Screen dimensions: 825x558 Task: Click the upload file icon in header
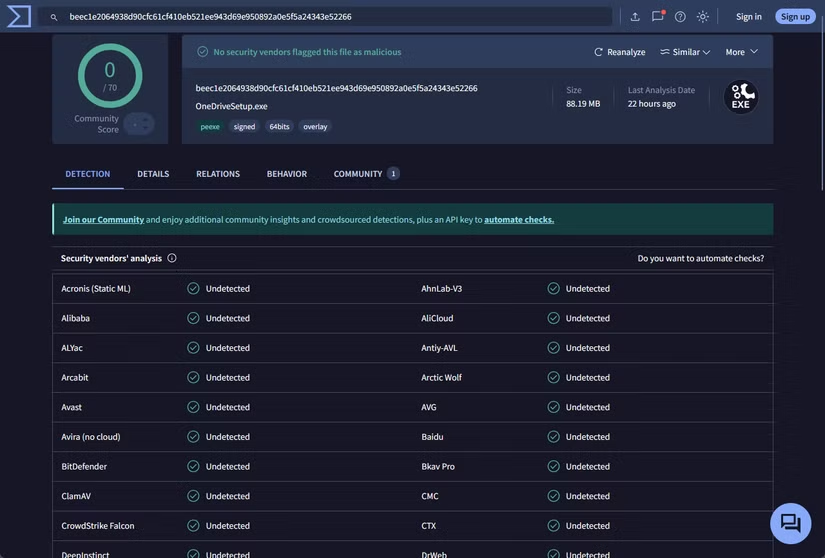(x=634, y=17)
